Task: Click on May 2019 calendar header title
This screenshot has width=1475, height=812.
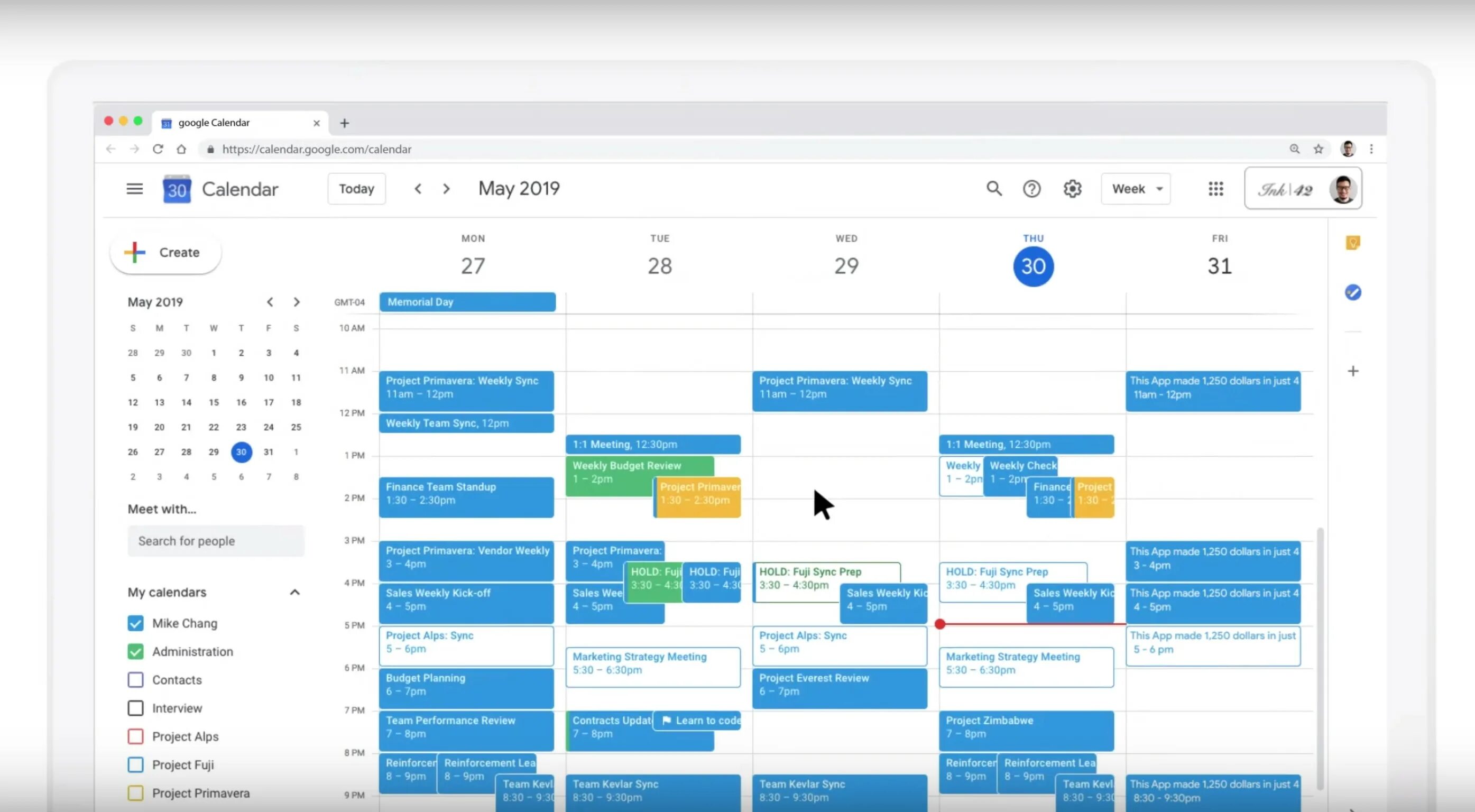Action: [x=519, y=188]
